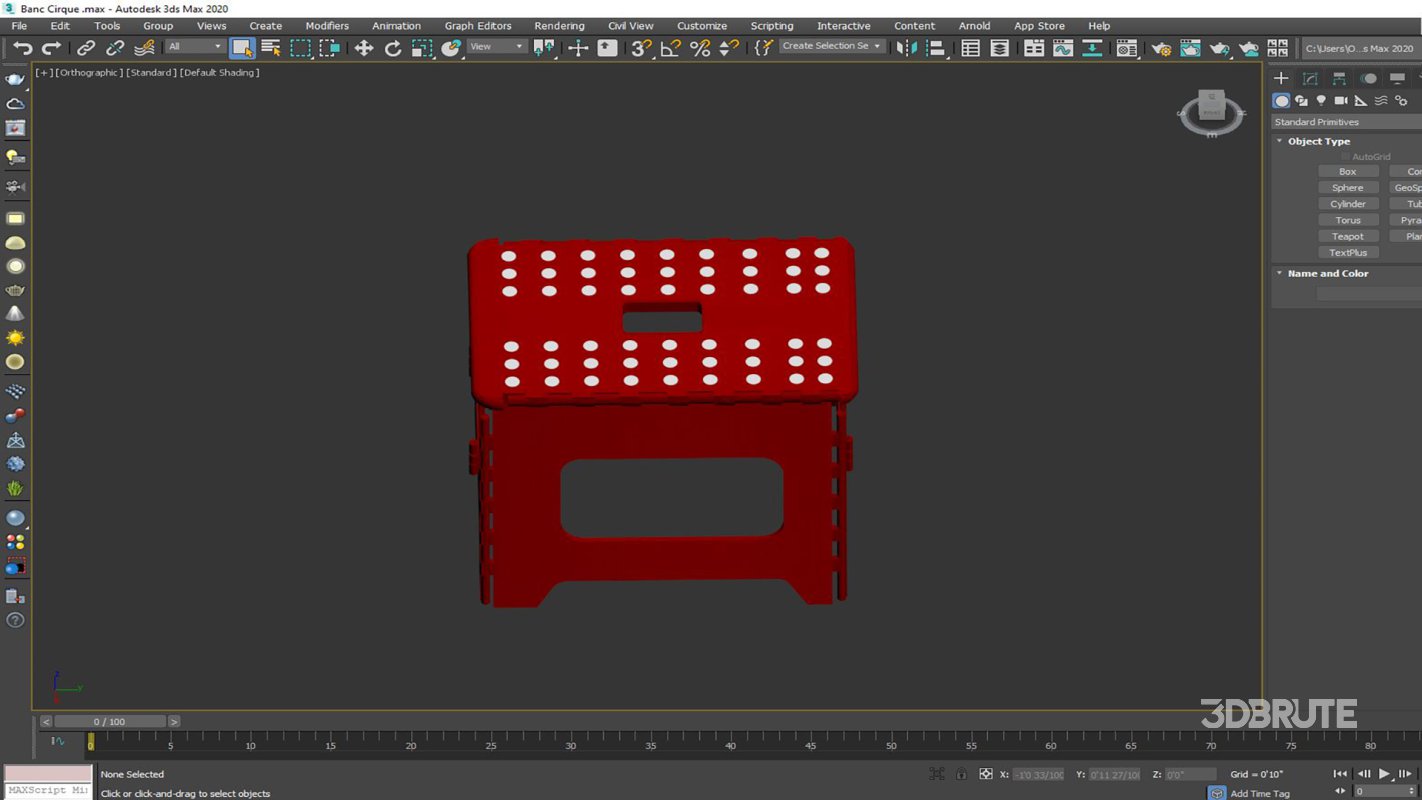
Task: Open the Render Setup teapot icon
Action: pyautogui.click(x=1160, y=48)
